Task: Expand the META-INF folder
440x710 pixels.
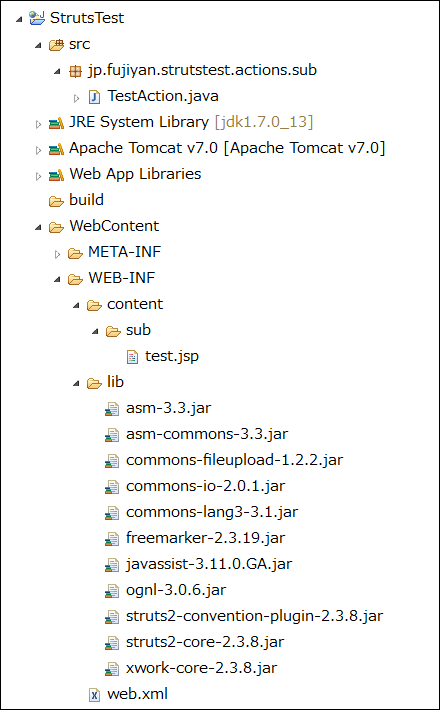Action: pyautogui.click(x=57, y=254)
